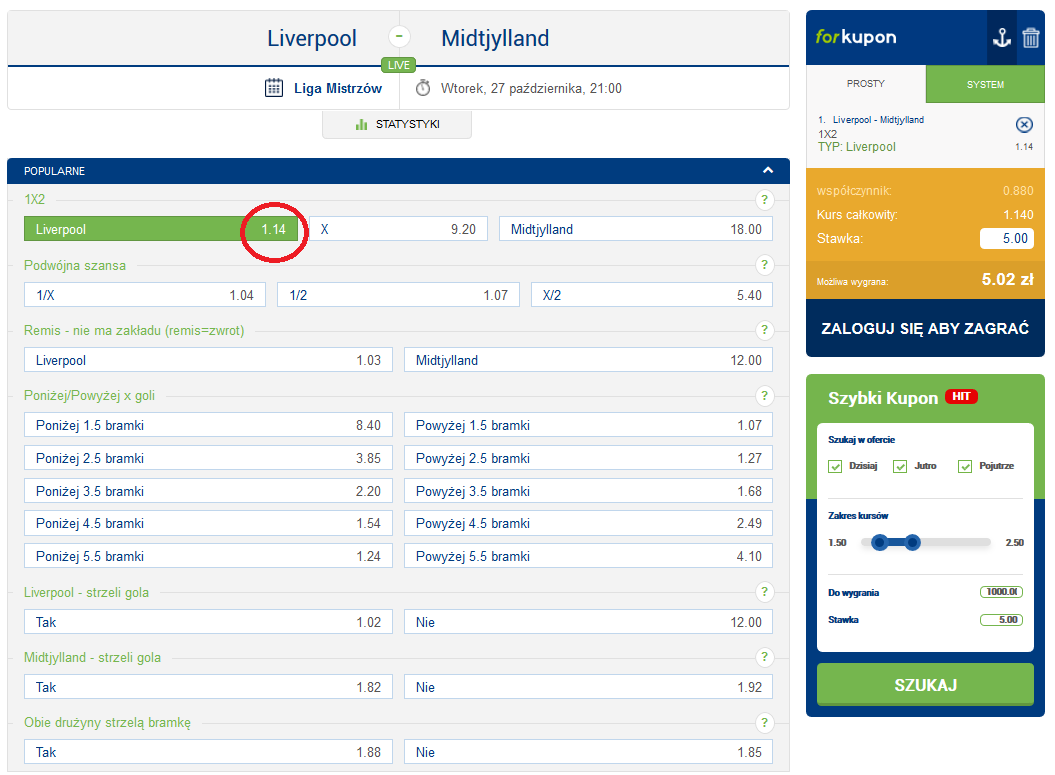
Task: Click the anchor icon in the coupon header
Action: (1002, 38)
